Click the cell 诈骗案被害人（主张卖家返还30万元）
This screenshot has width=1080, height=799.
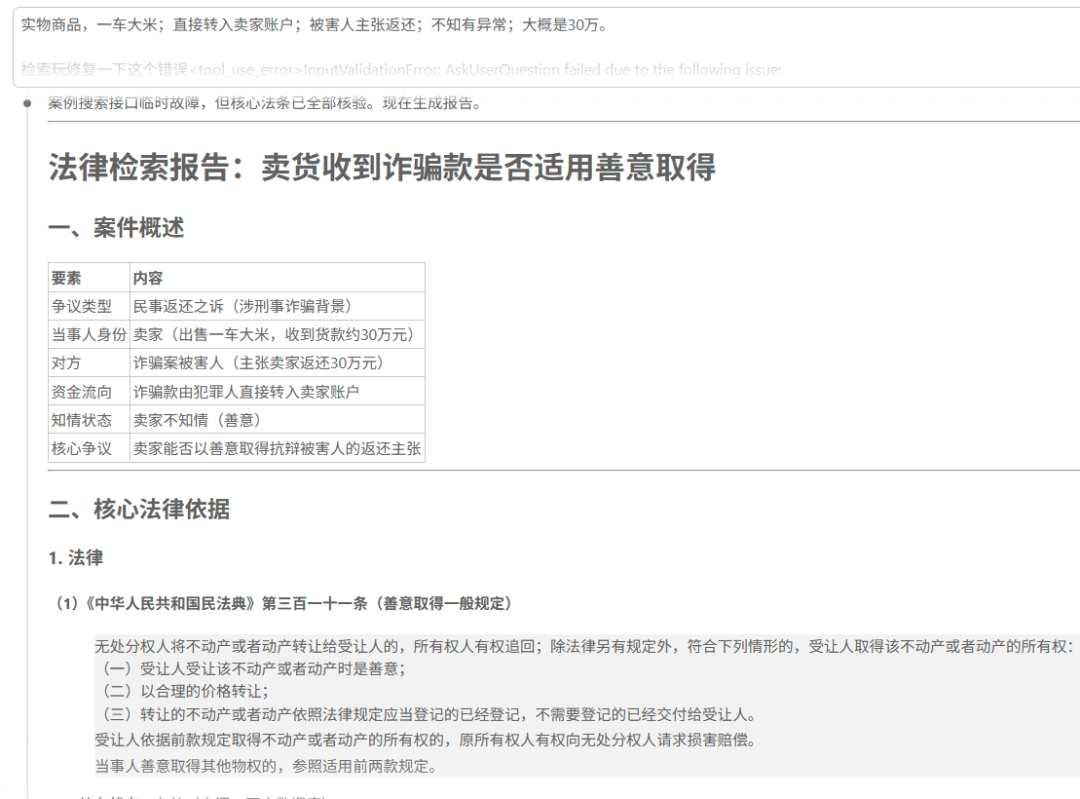point(278,362)
